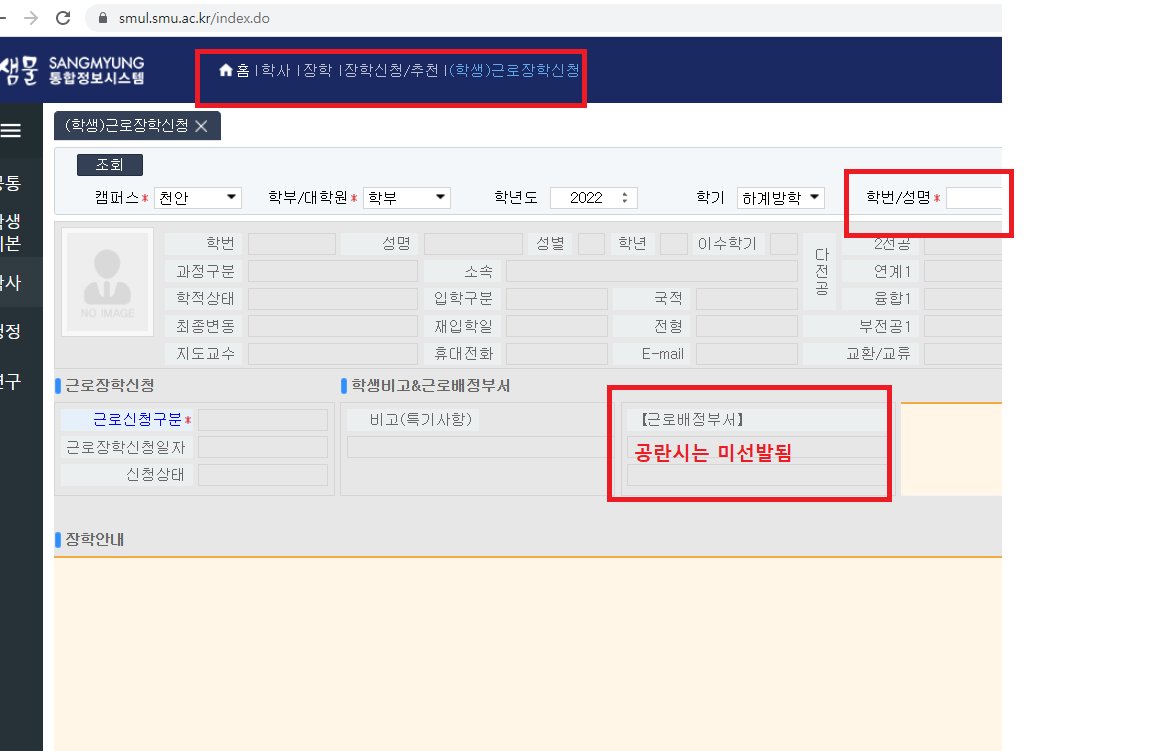Open the hamburger menu in the sidebar
This screenshot has width=1152, height=751.
click(11, 131)
